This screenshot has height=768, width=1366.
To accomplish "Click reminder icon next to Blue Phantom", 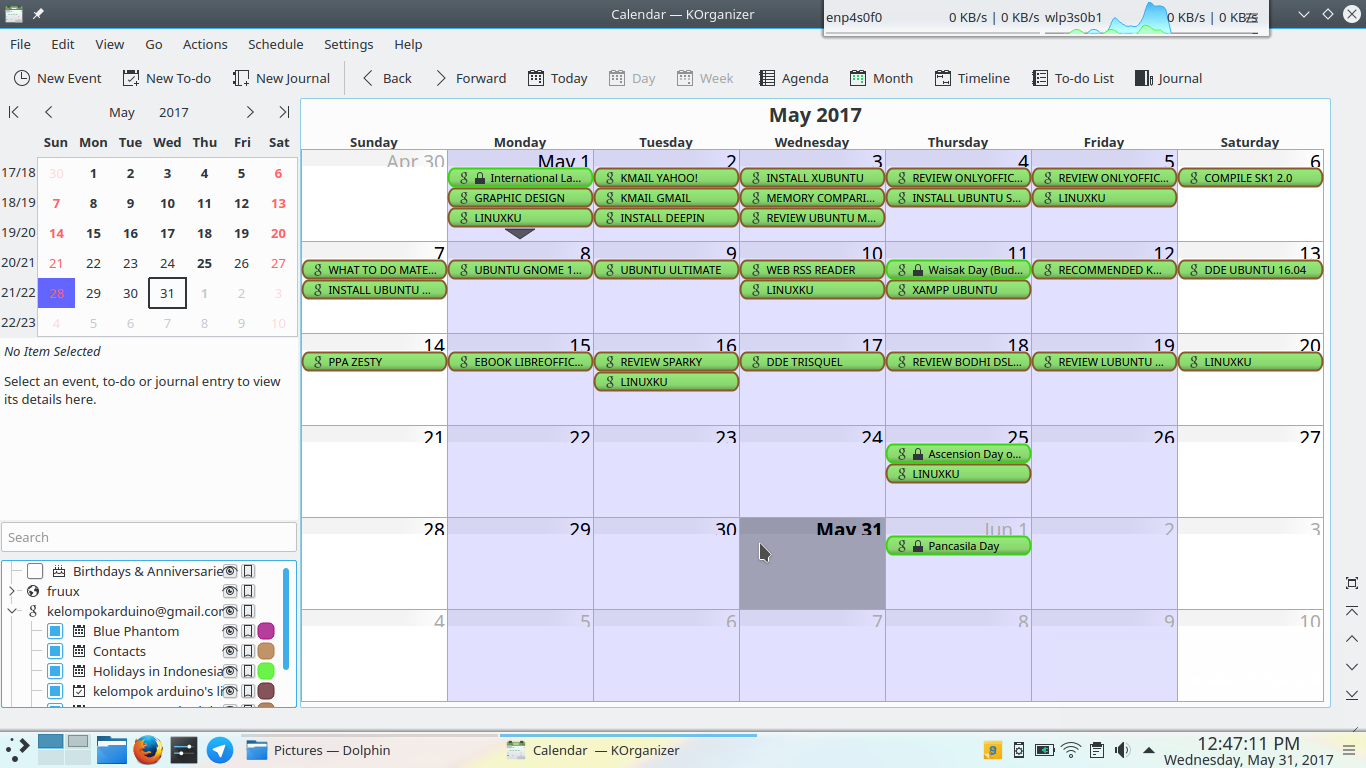I will (248, 631).
